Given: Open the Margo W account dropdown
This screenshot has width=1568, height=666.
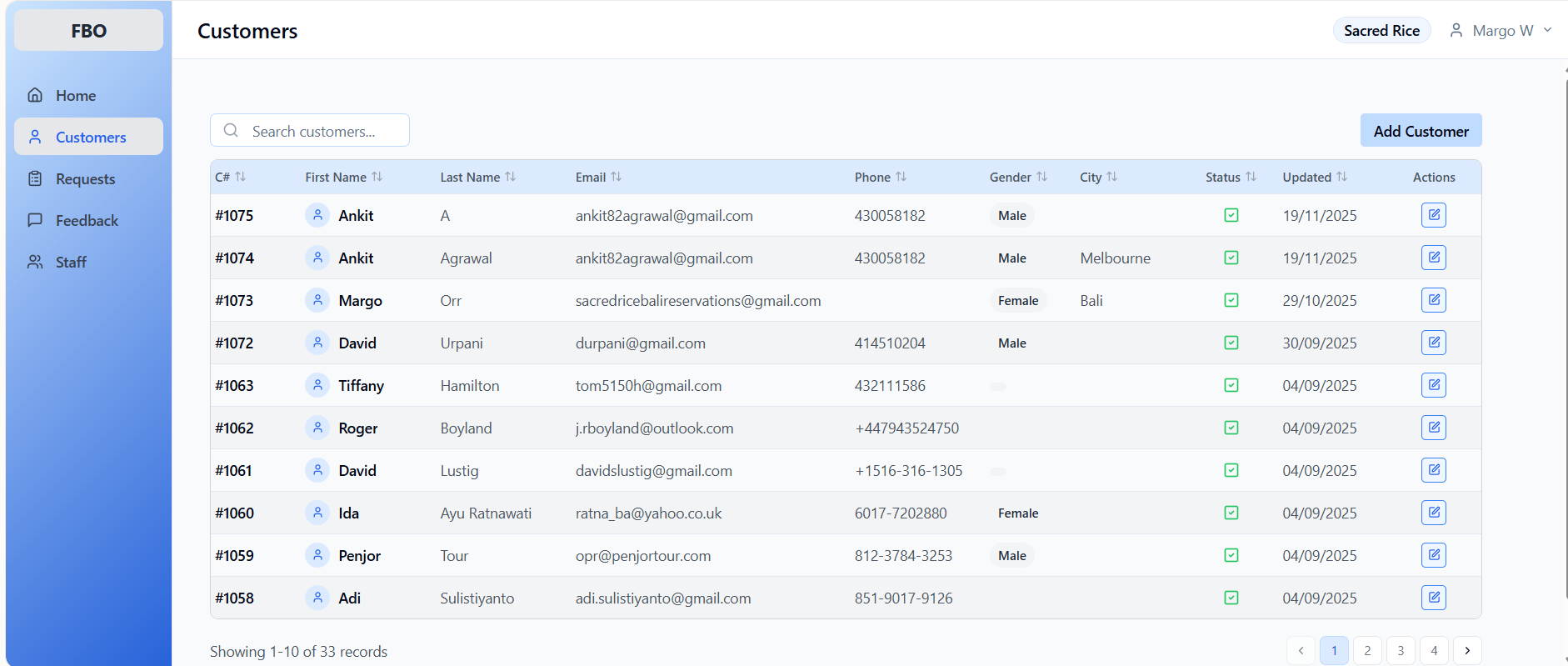Looking at the screenshot, I should tap(1501, 30).
